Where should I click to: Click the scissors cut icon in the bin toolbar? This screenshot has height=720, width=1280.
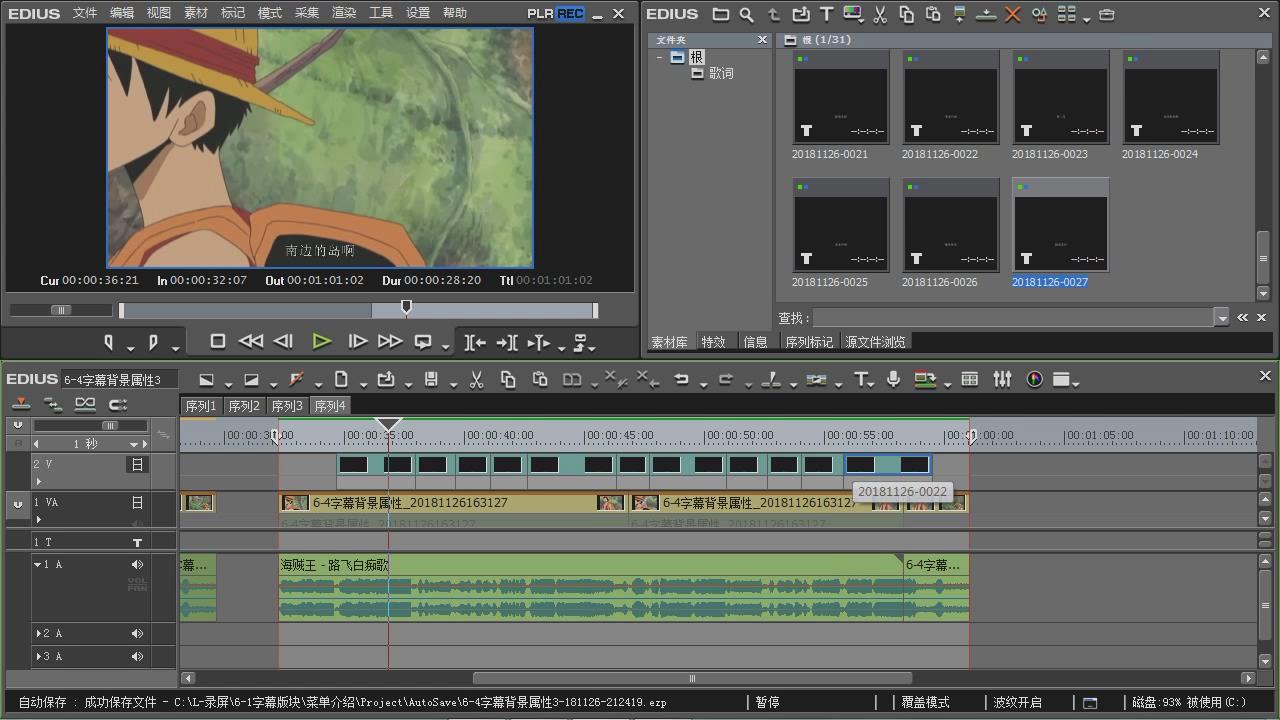(x=880, y=14)
